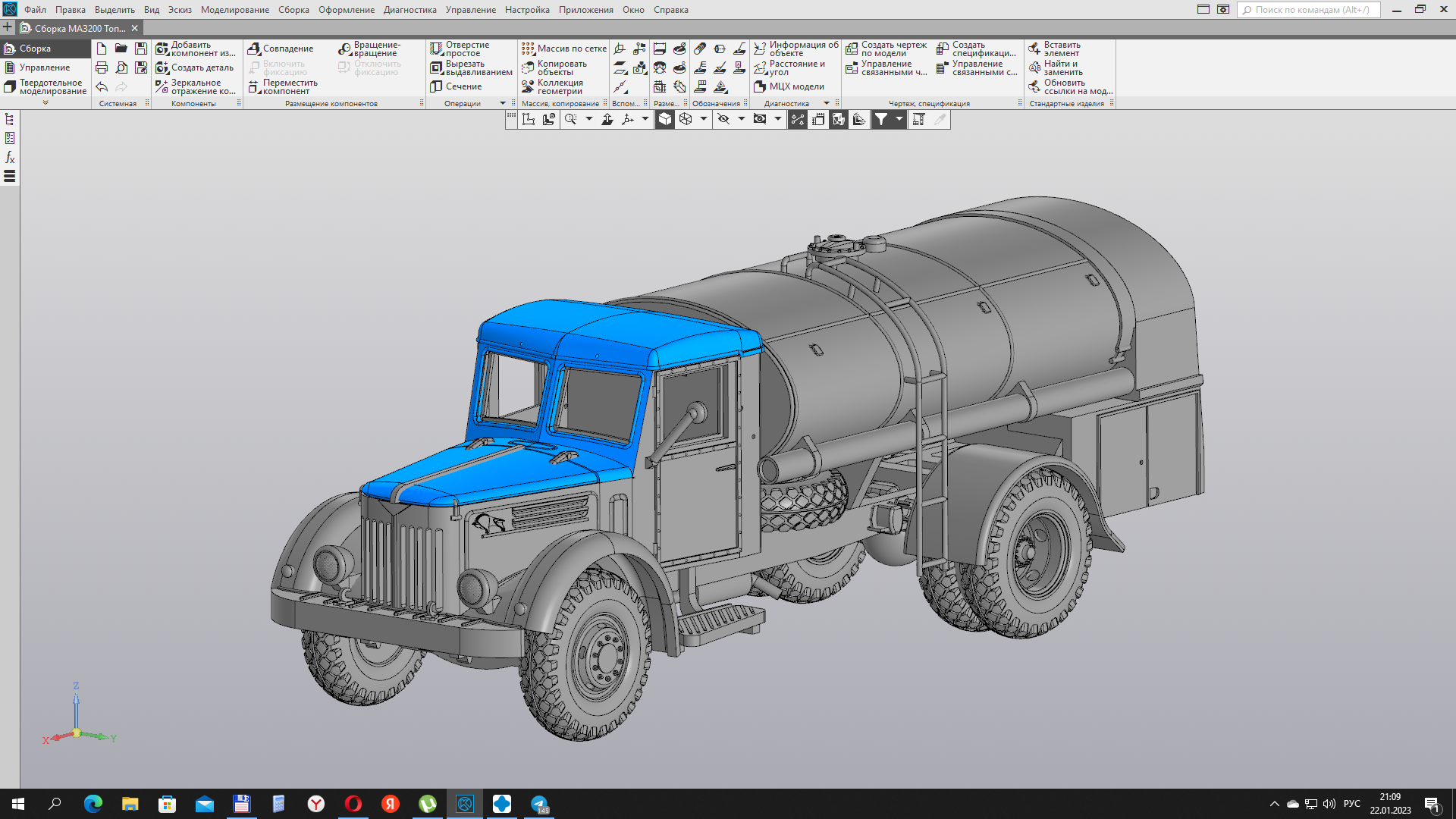Screen dimensions: 1456x819
Task: Open the Моделирование menu
Action: [234, 10]
